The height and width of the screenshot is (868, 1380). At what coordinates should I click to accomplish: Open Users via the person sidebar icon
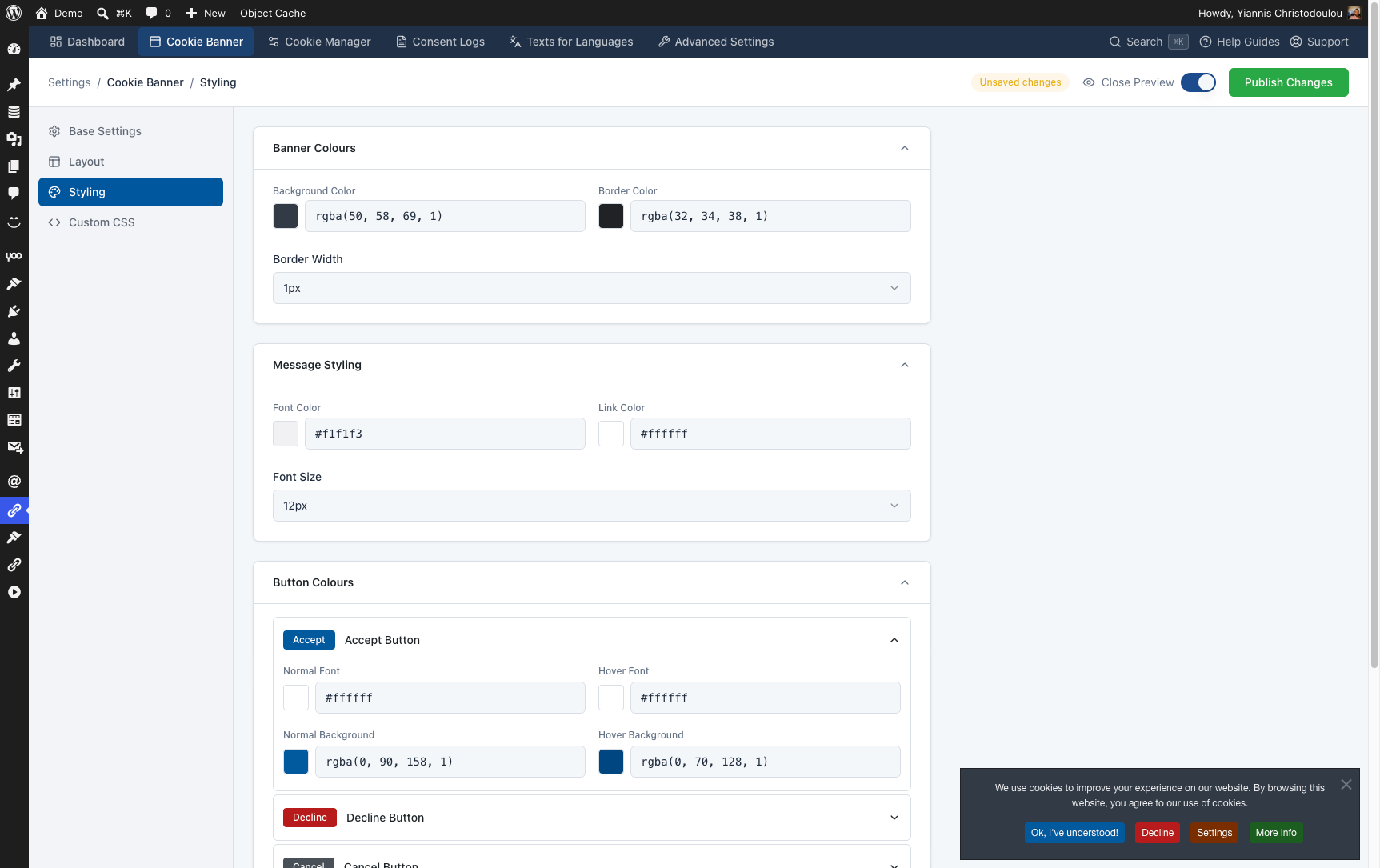[14, 338]
